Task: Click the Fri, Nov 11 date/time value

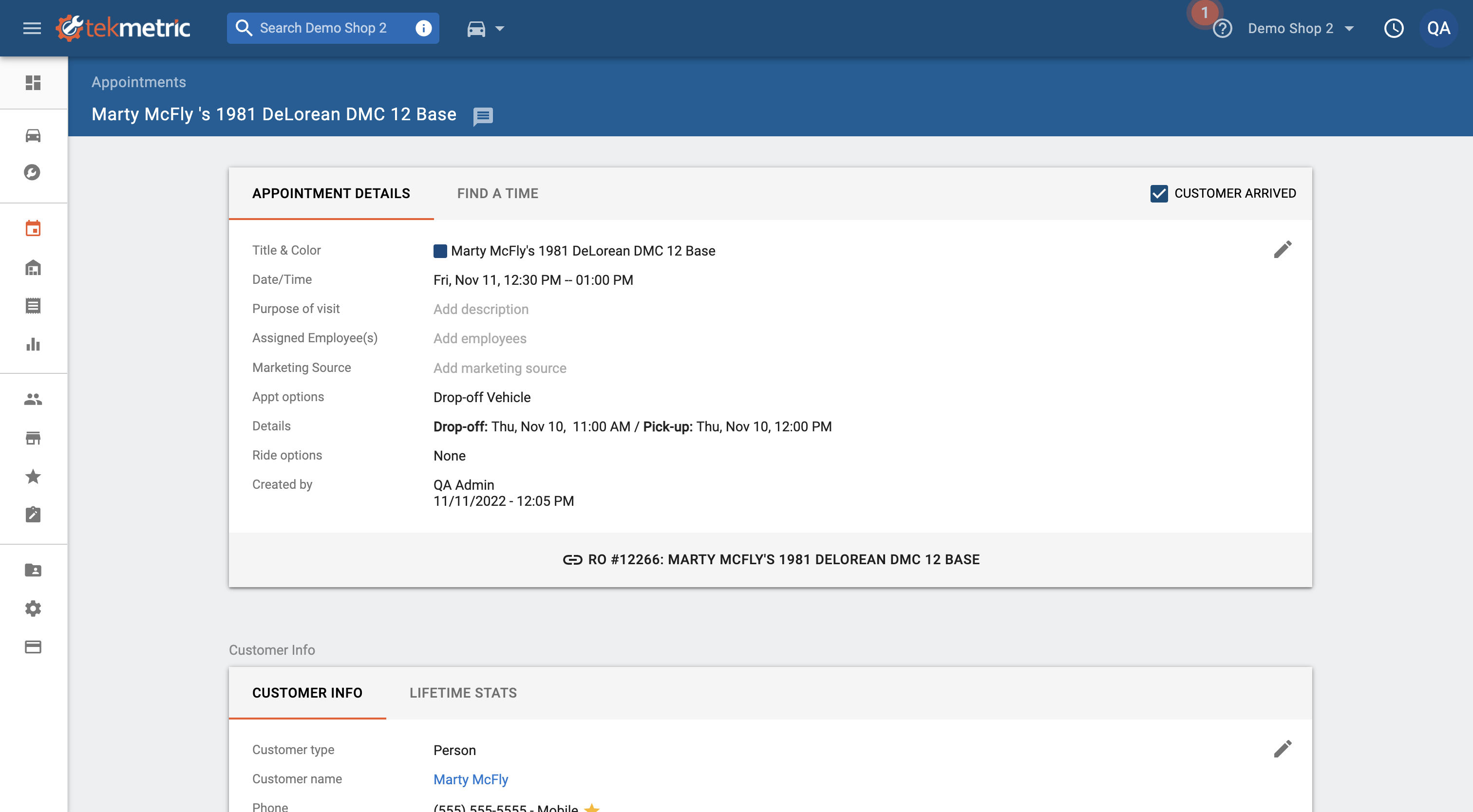Action: pyautogui.click(x=533, y=280)
